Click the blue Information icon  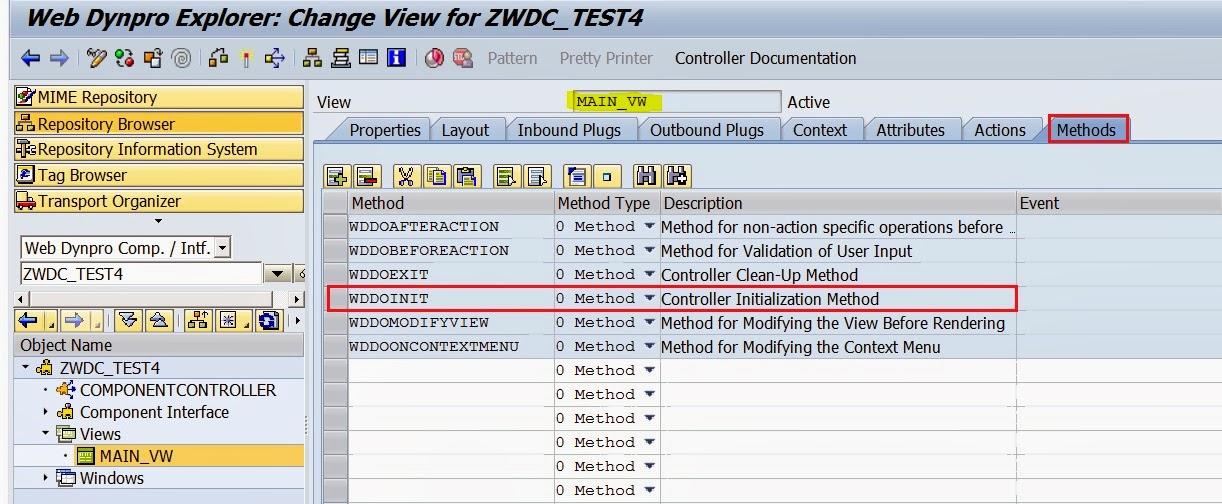(397, 58)
